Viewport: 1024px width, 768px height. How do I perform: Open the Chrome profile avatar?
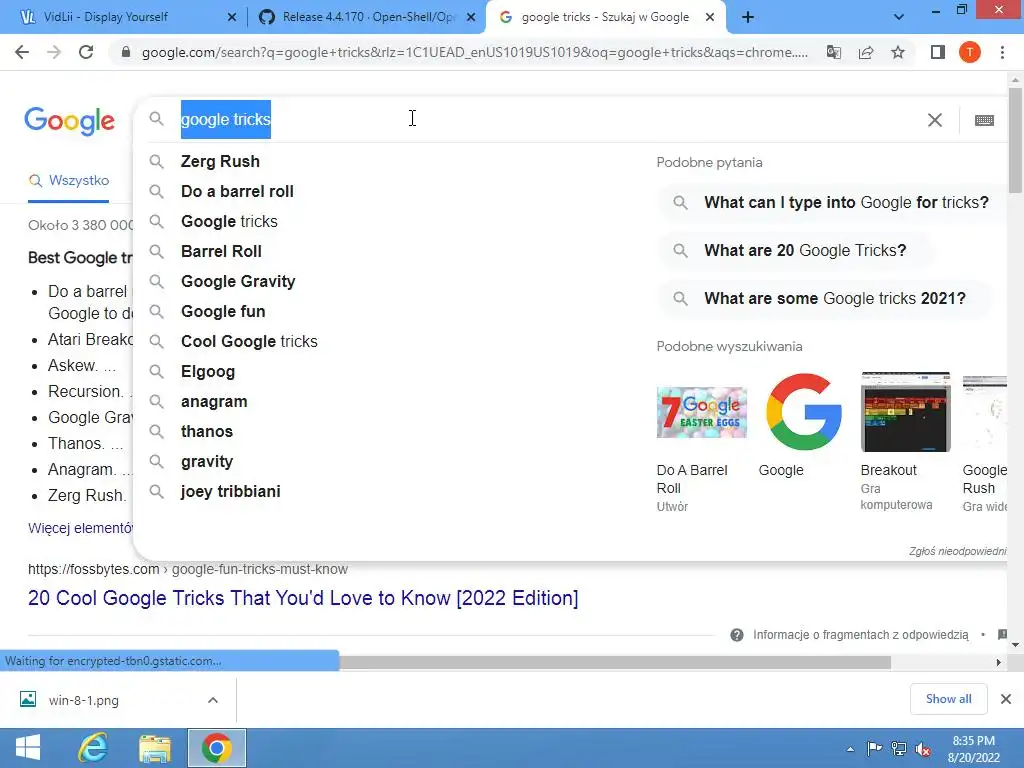click(970, 52)
